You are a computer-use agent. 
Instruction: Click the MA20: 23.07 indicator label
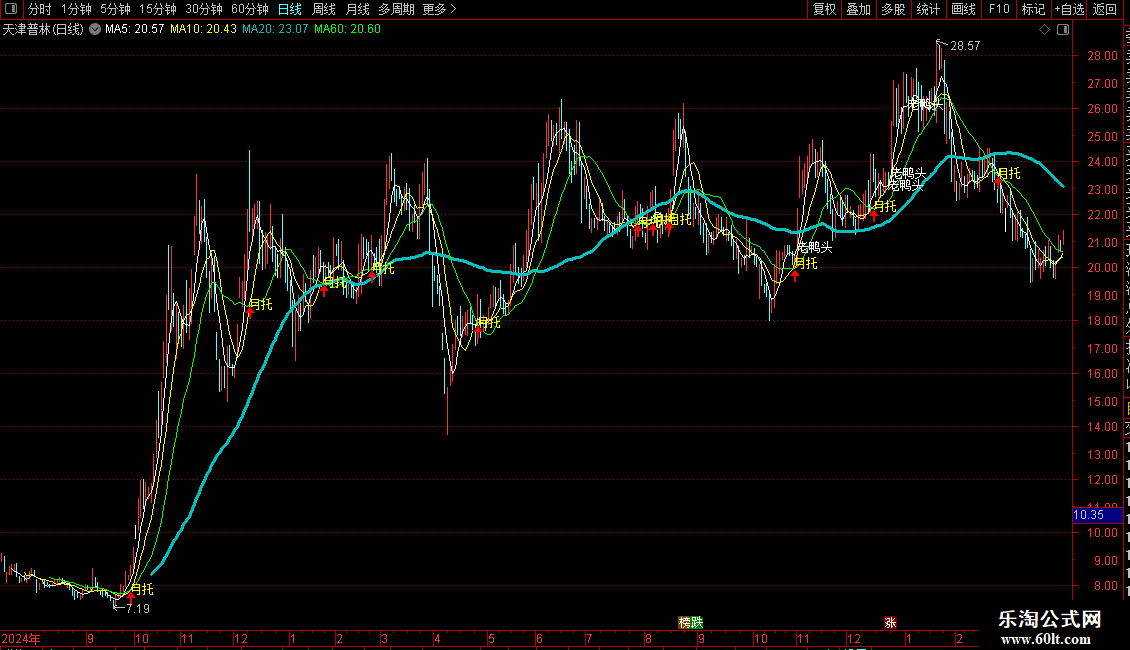click(x=275, y=30)
